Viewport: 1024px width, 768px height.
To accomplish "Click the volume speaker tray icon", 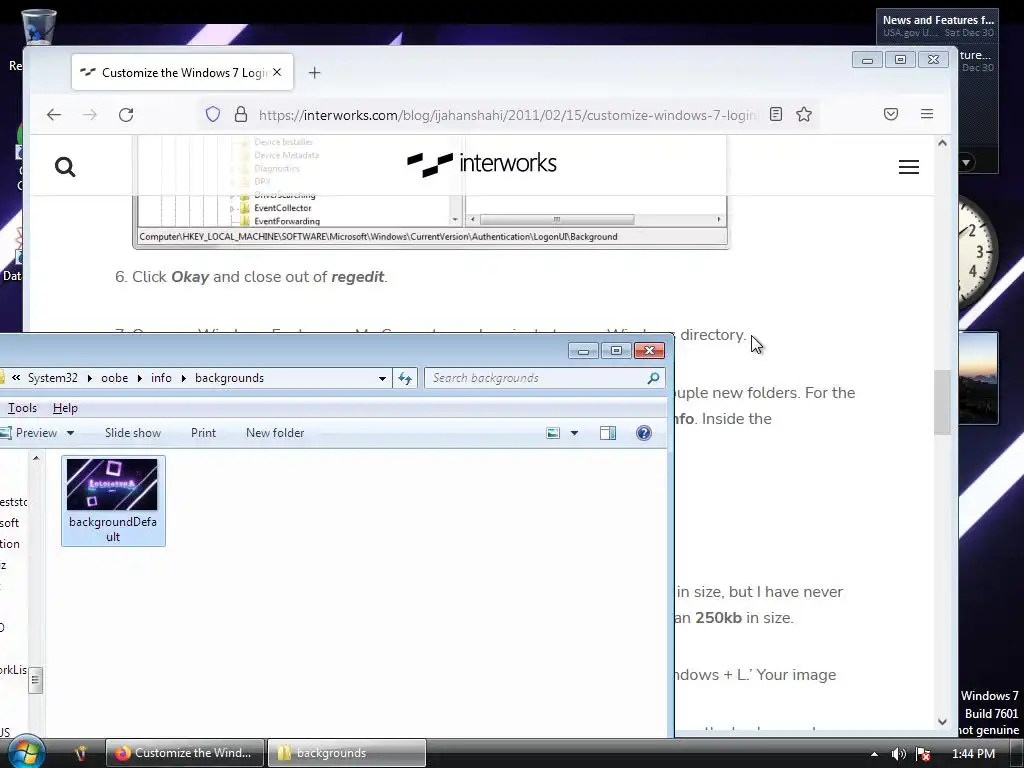I will [x=899, y=754].
